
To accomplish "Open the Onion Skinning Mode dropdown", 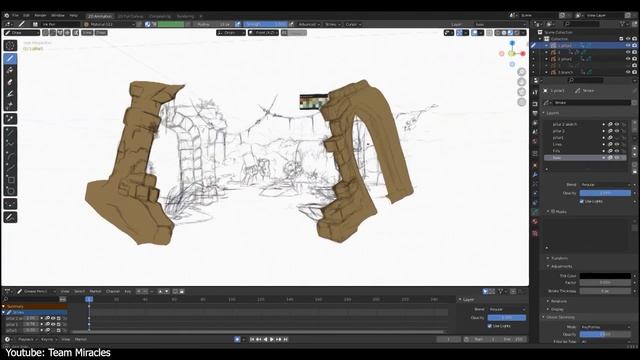I will tap(605, 327).
